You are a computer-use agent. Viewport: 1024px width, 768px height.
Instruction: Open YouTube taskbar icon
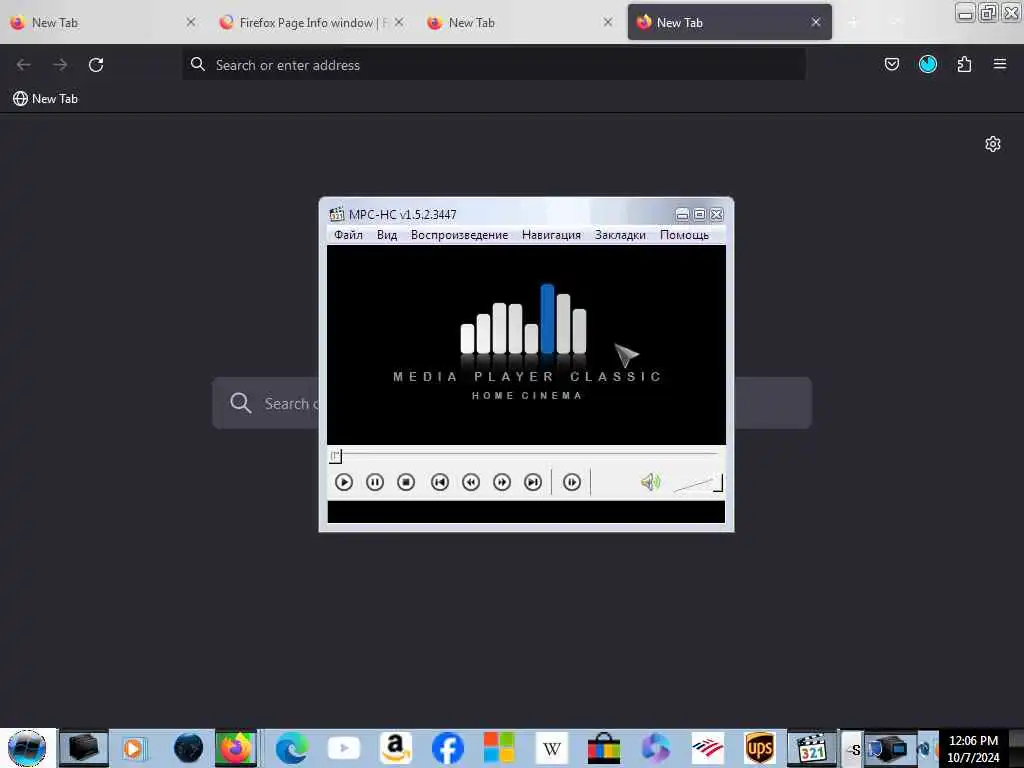344,748
